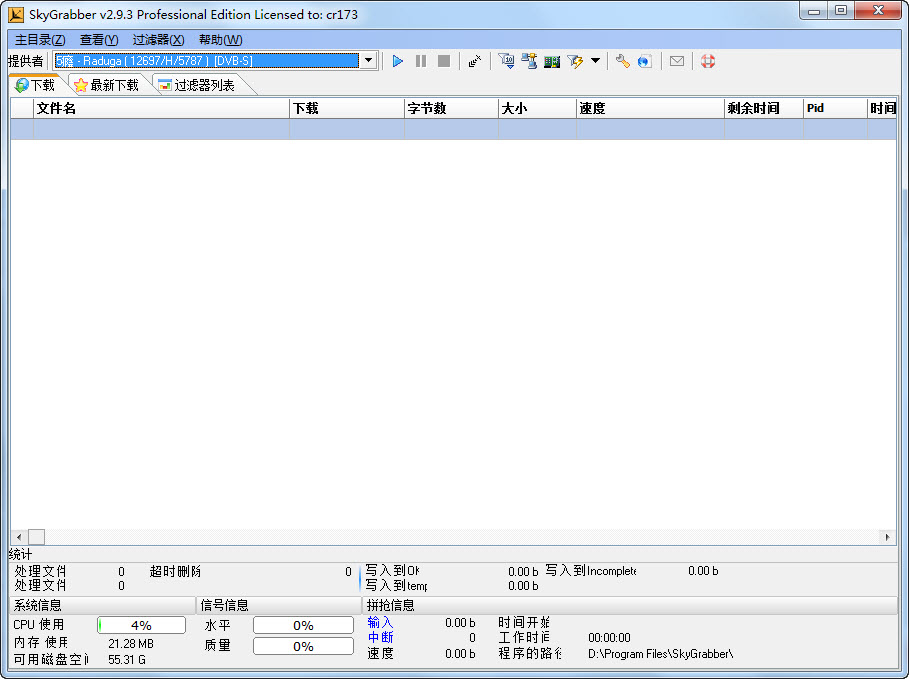Open the filter wizard lightning-funnel icon
The image size is (909, 679).
point(576,61)
